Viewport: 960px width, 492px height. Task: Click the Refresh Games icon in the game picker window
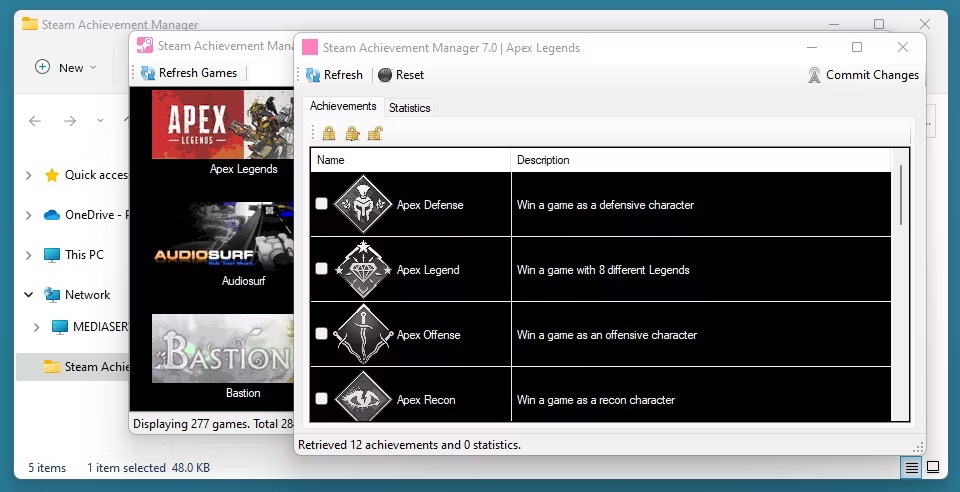(148, 73)
